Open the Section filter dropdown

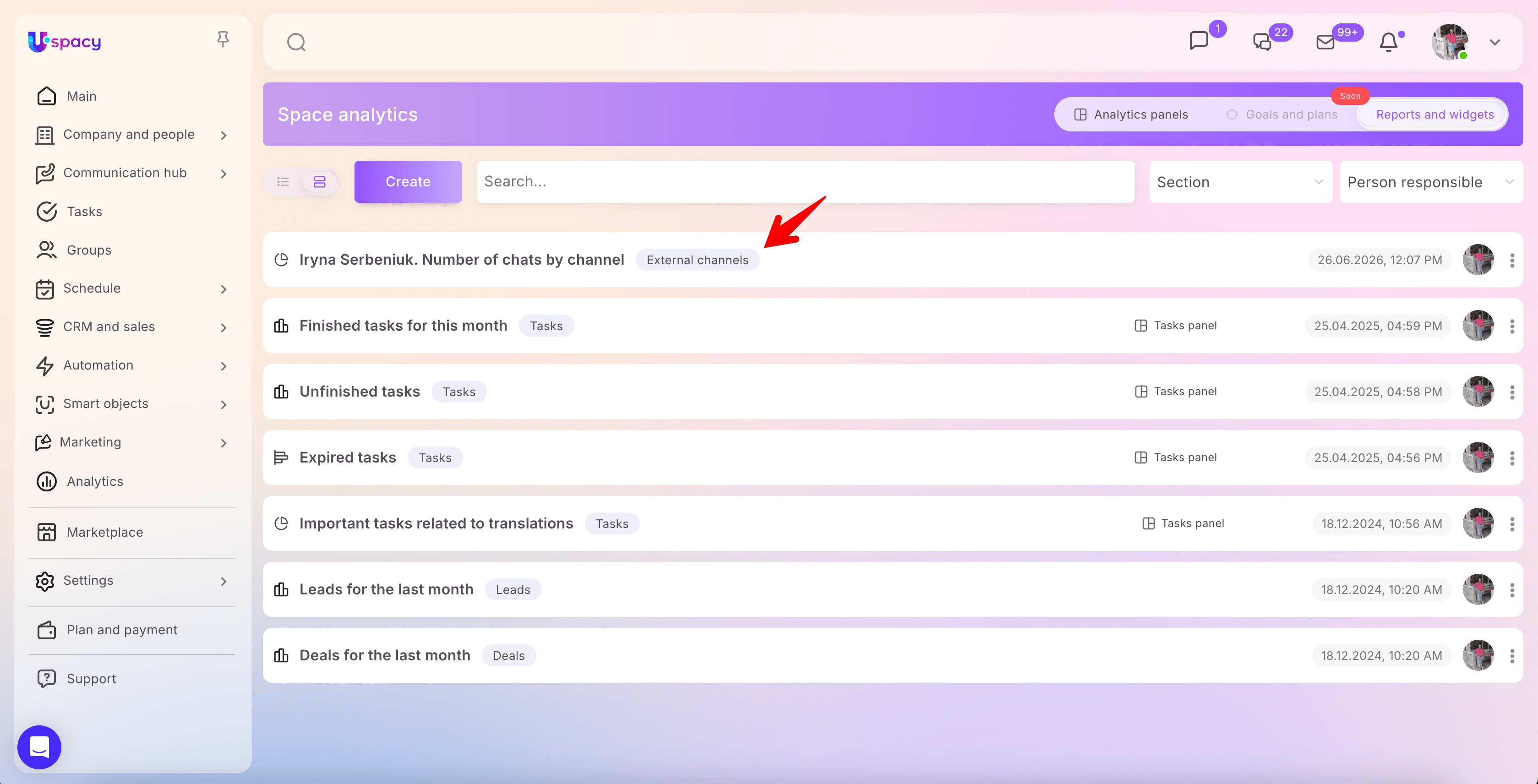coord(1240,181)
